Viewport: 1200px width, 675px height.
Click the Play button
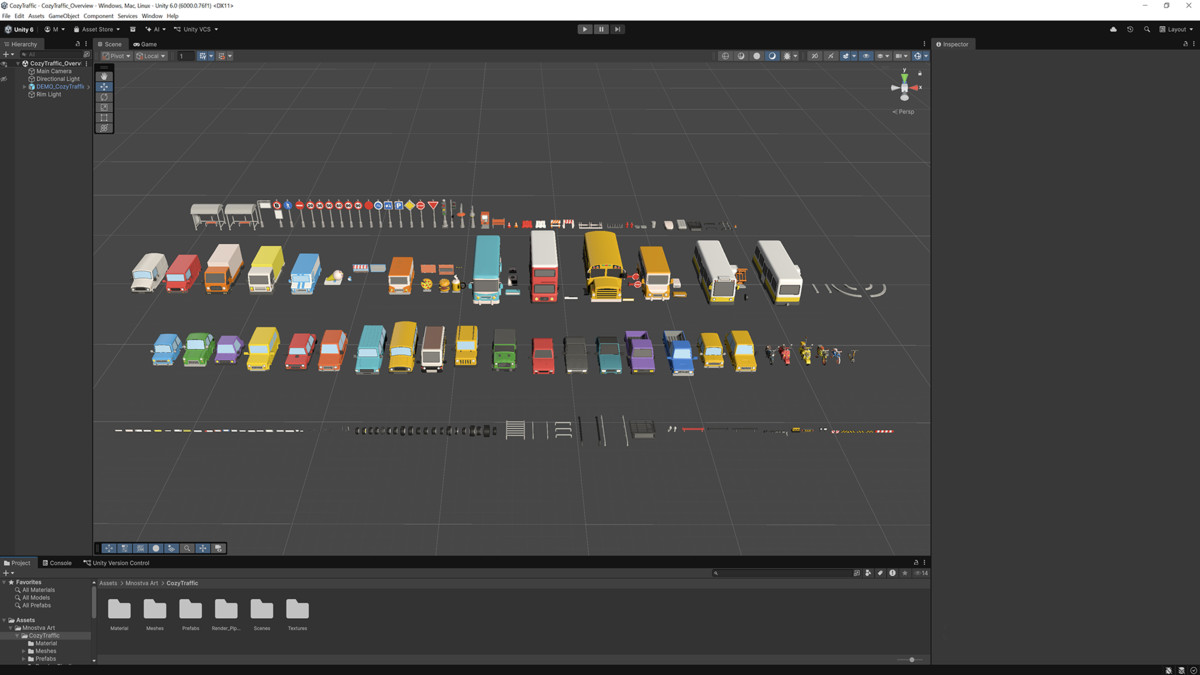tap(585, 29)
